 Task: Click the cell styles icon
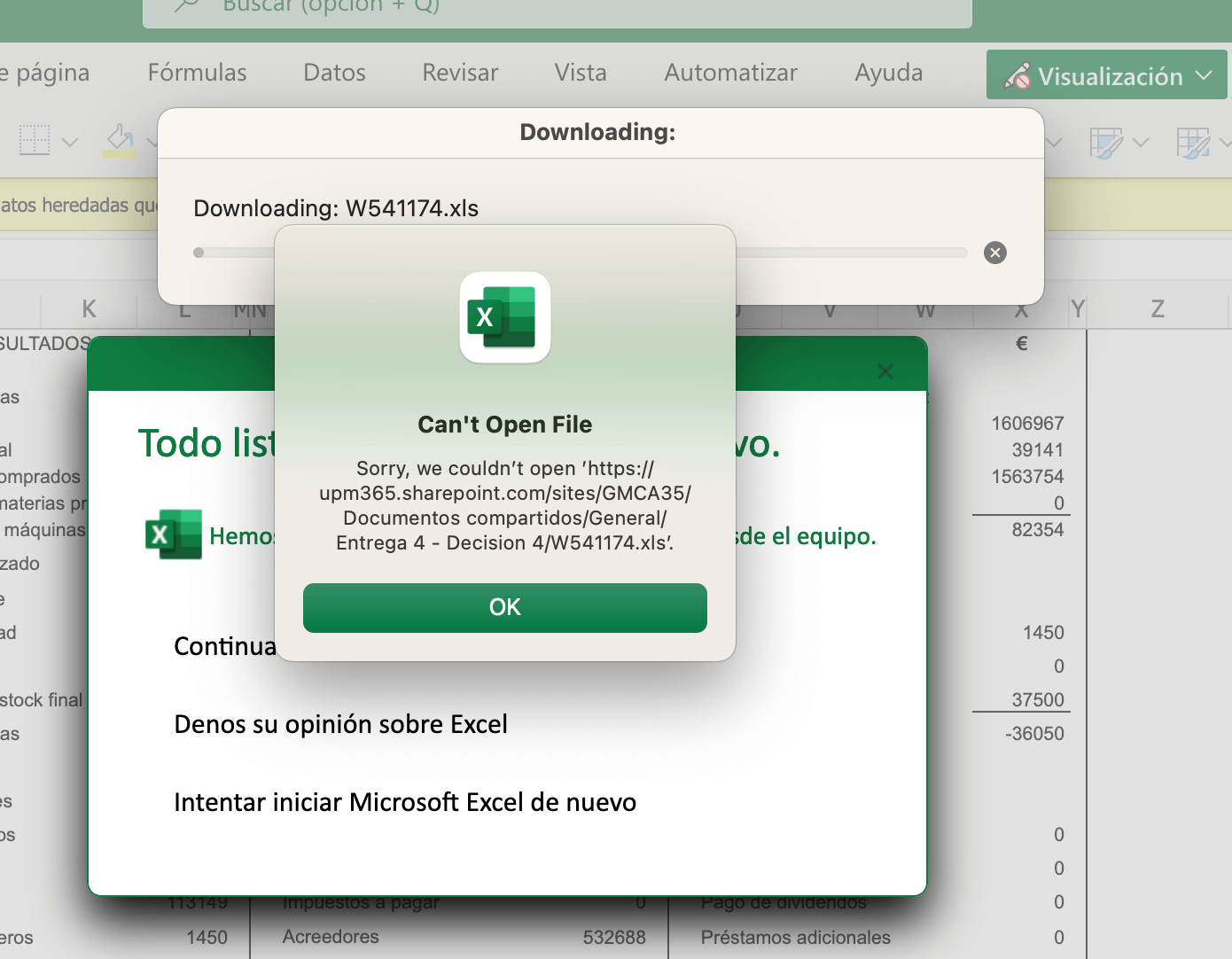click(1193, 142)
